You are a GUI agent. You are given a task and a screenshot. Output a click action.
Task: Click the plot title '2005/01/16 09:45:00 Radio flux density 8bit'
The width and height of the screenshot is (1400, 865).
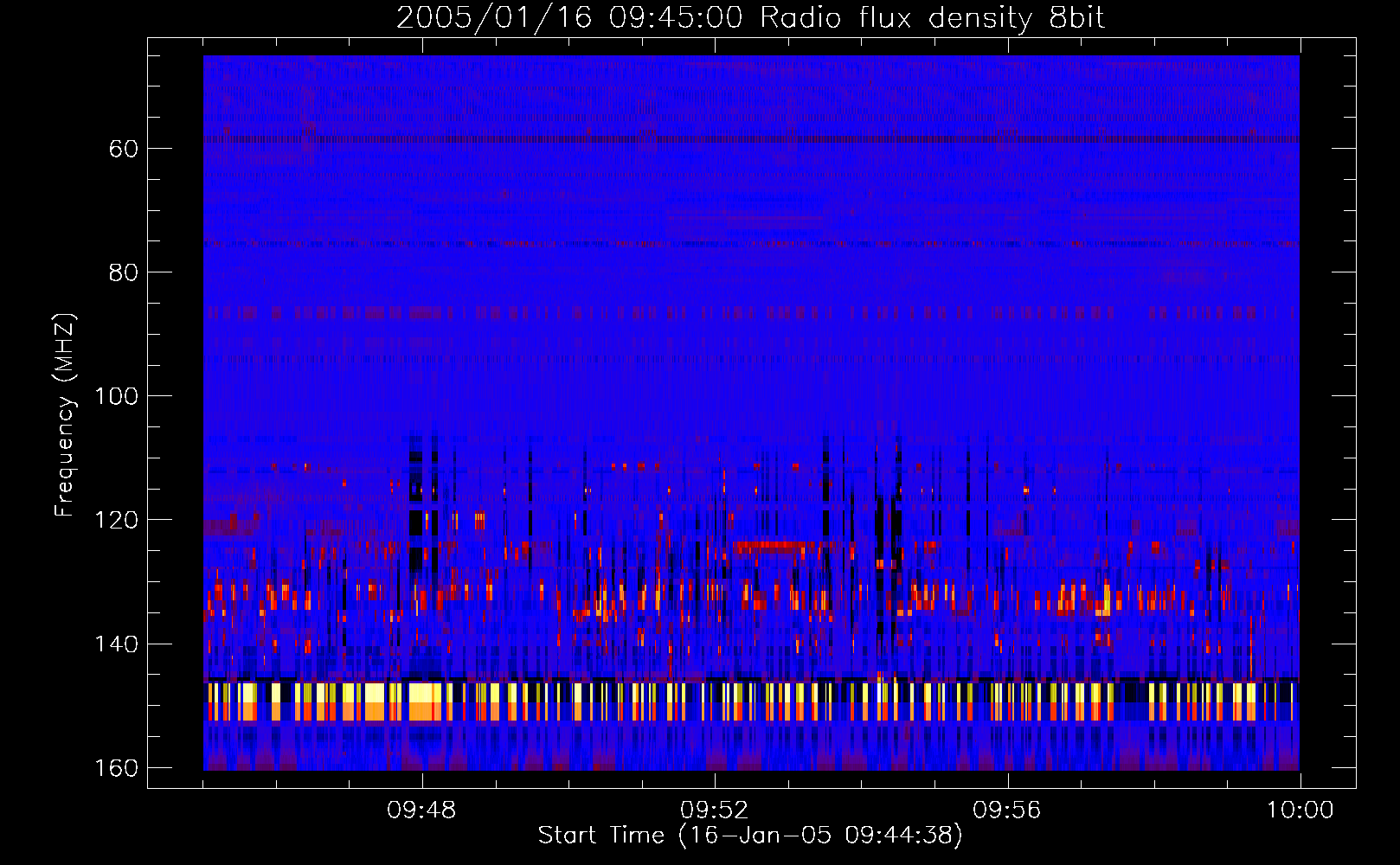[750, 18]
